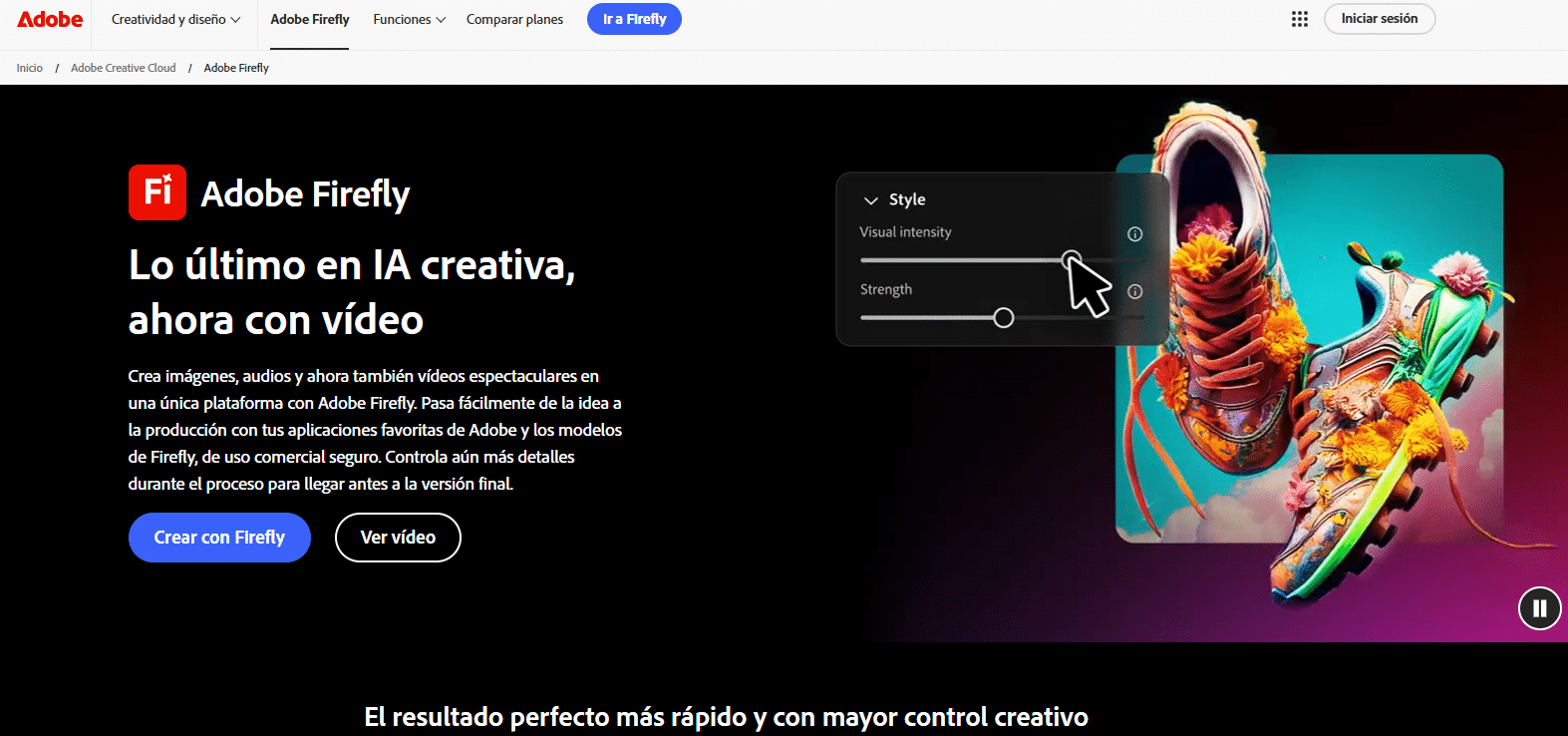
Task: Click Adobe Firefly breadcrumb text
Action: point(236,68)
